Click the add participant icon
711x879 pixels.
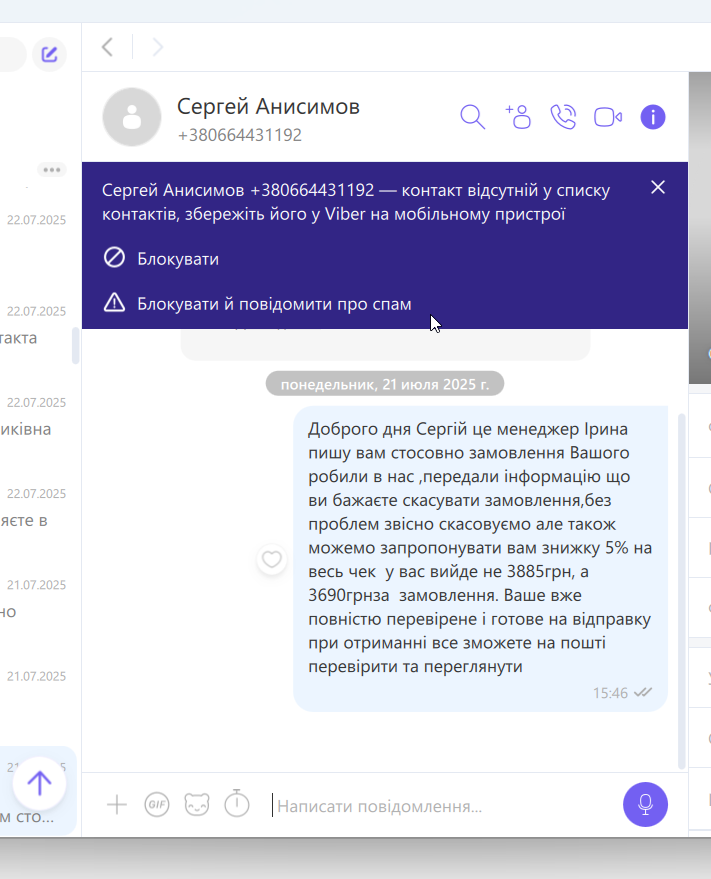click(518, 117)
